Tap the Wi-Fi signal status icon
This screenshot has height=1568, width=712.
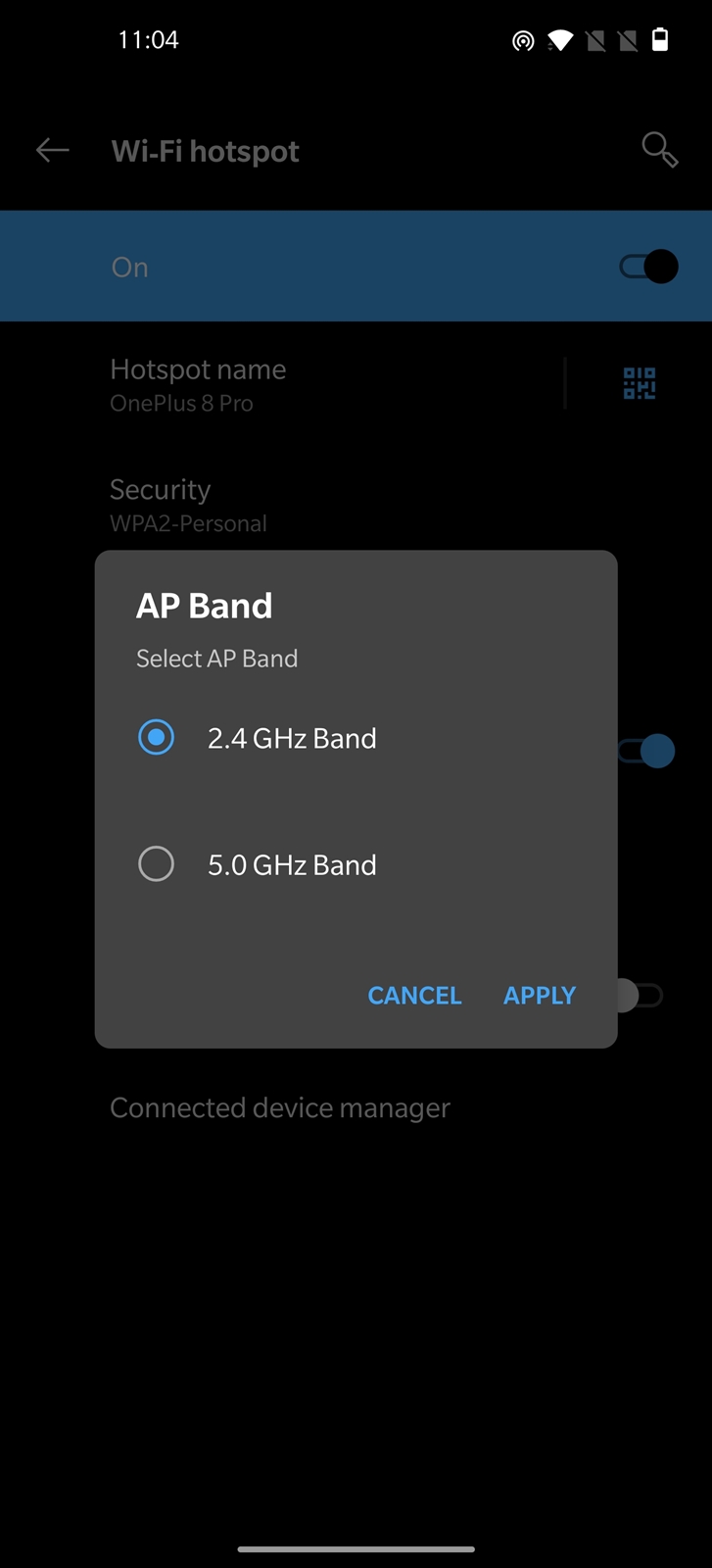tap(560, 40)
